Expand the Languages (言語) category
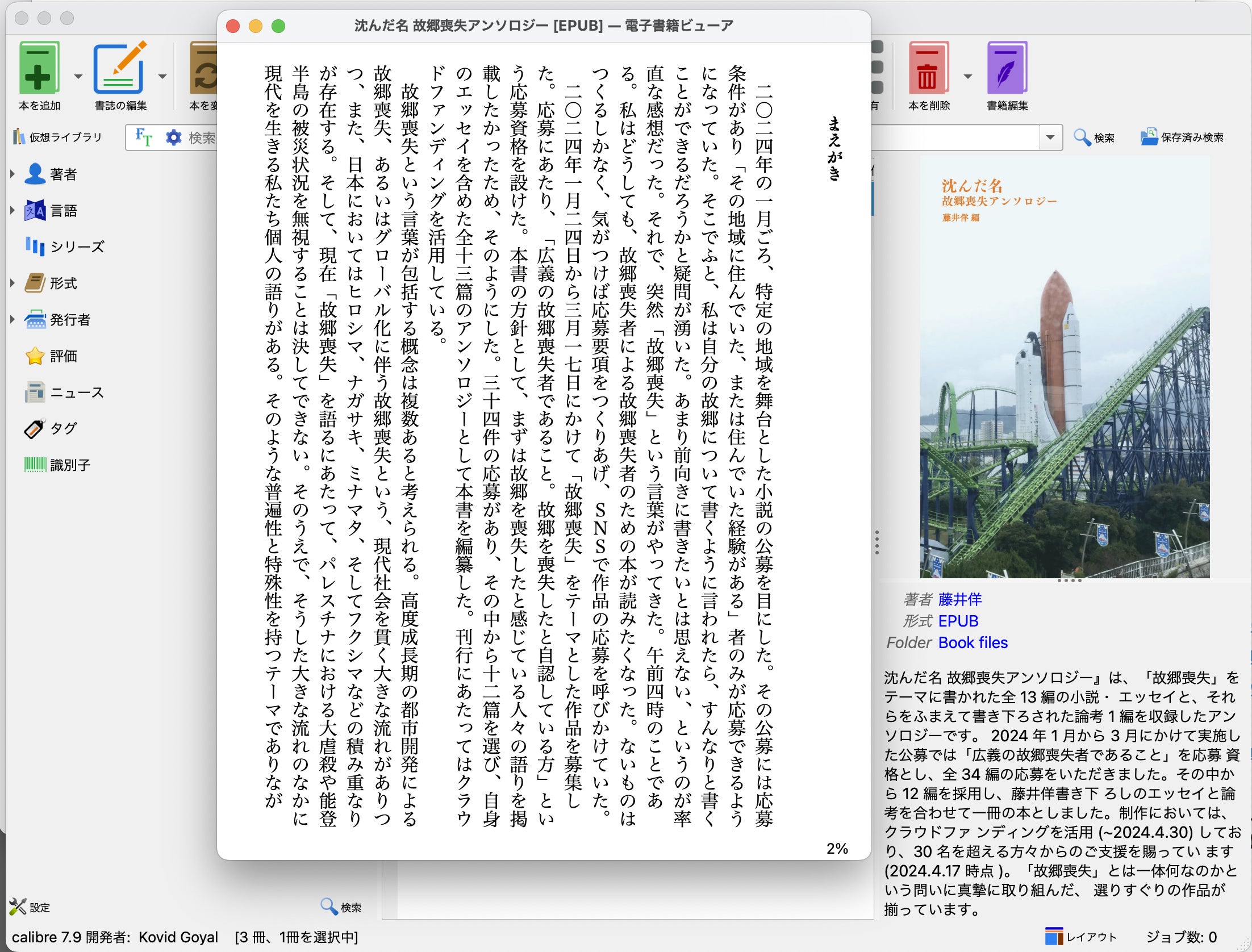1252x952 pixels. point(12,210)
